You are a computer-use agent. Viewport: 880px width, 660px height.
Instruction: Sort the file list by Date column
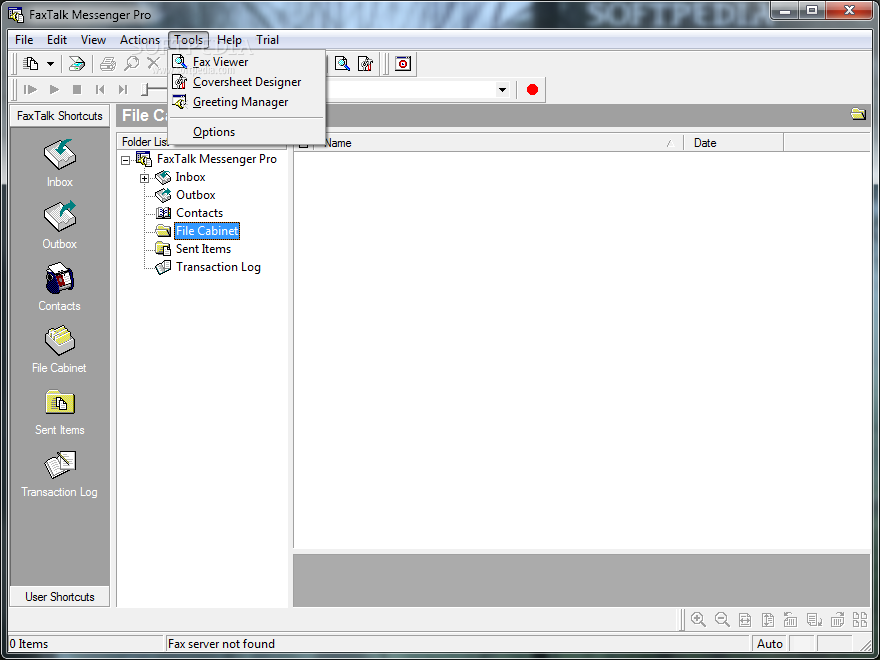pos(733,143)
